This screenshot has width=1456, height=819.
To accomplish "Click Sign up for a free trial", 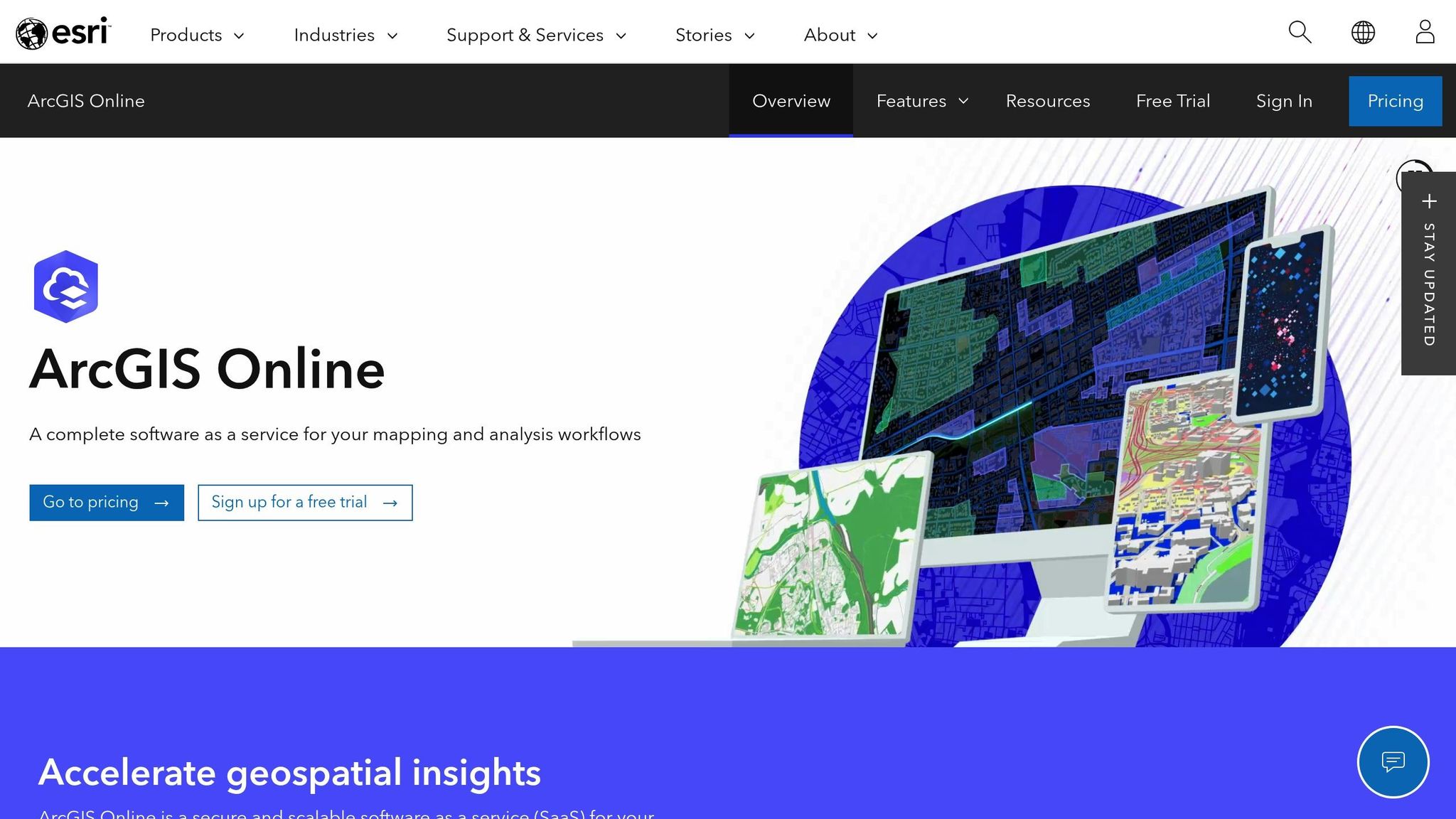I will [x=304, y=502].
